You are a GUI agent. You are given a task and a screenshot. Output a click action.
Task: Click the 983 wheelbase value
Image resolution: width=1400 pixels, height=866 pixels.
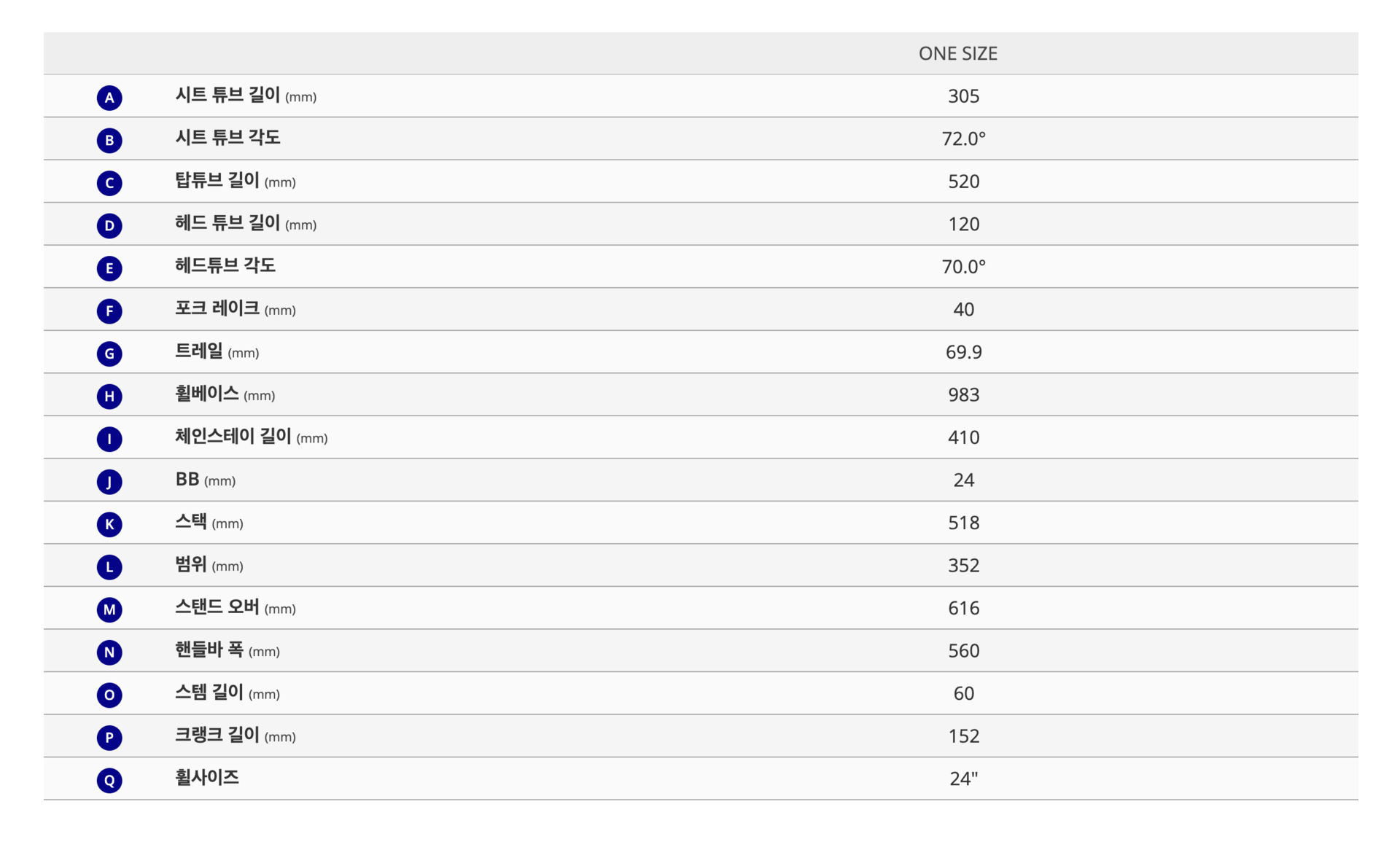click(x=963, y=394)
